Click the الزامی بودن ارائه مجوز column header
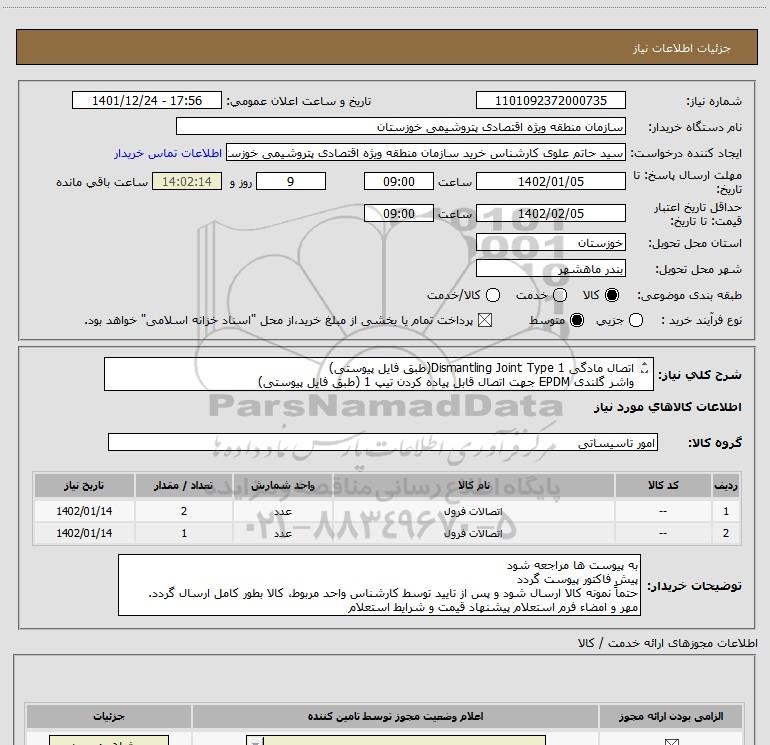This screenshot has width=770, height=745. click(x=670, y=717)
